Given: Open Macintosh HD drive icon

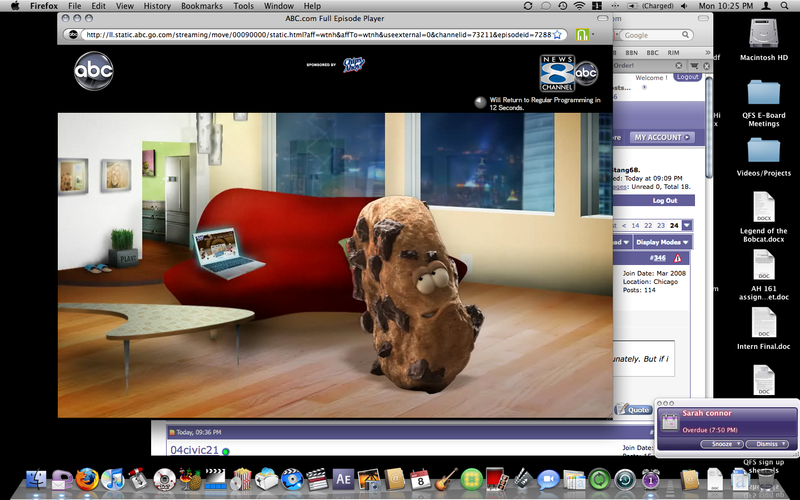Looking at the screenshot, I should 764,34.
